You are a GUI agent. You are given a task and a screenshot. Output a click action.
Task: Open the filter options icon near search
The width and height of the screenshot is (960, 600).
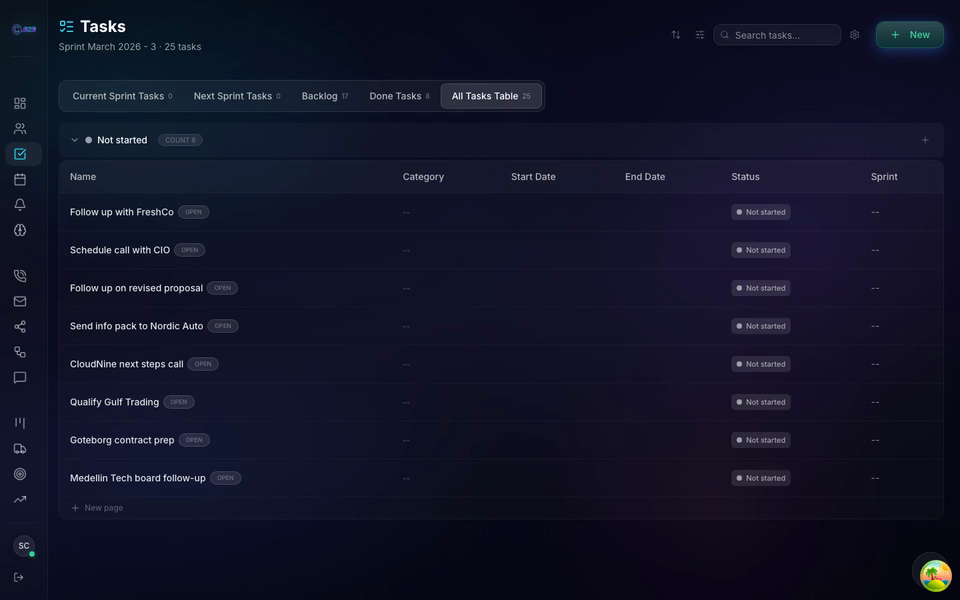tap(700, 34)
